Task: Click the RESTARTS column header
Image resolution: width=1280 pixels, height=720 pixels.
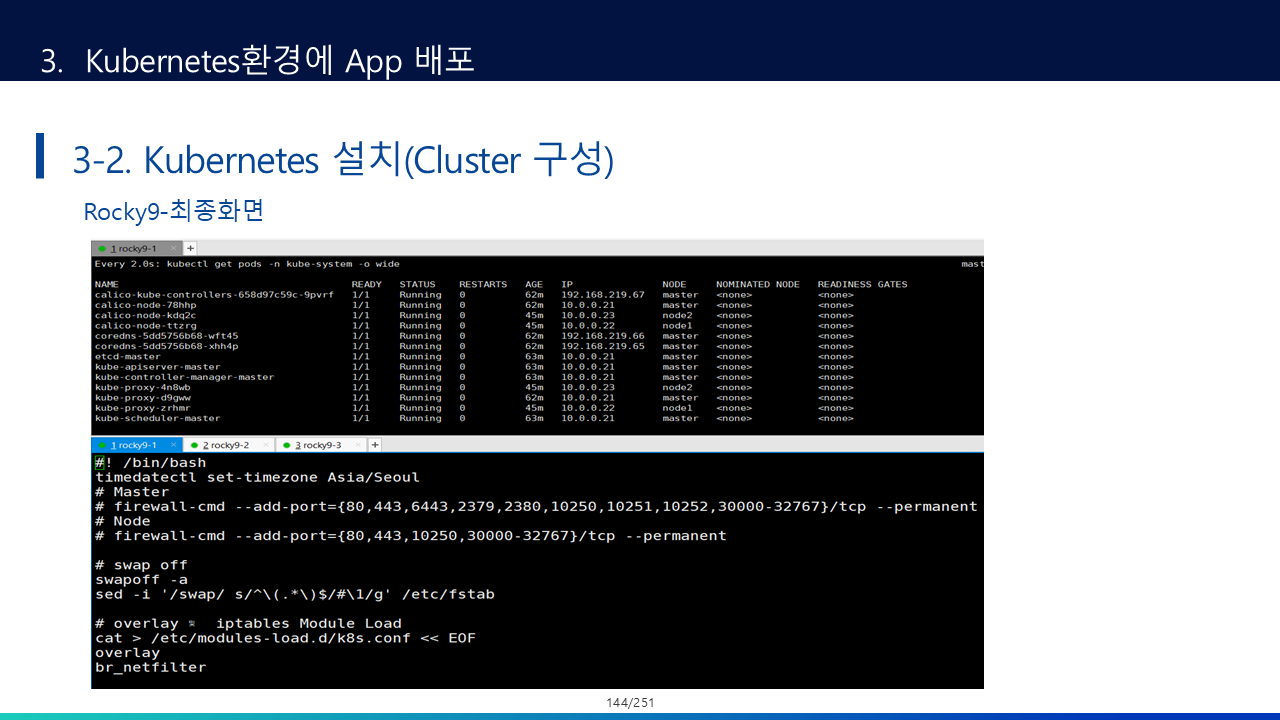Action: coord(483,285)
